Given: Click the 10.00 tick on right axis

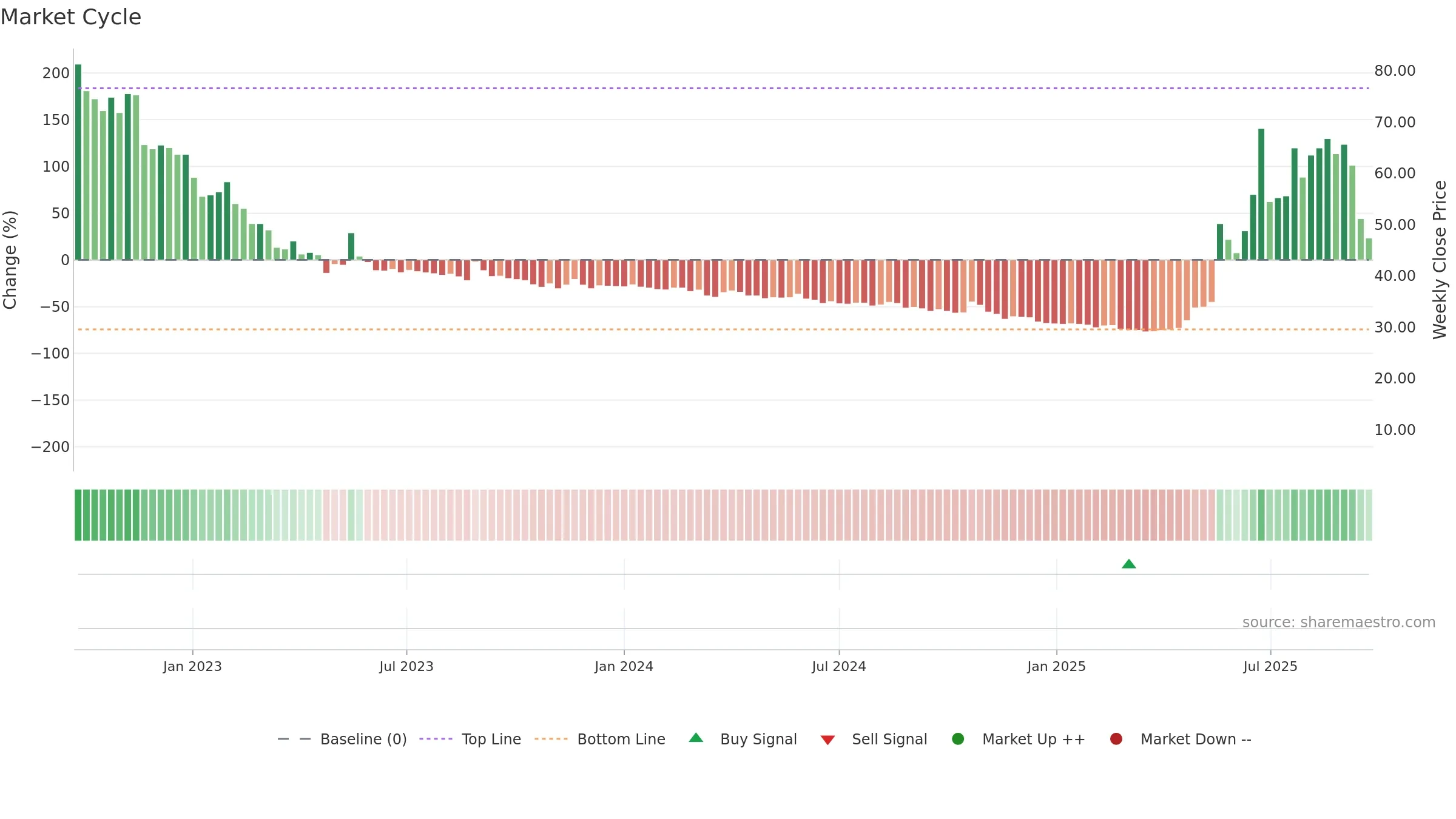Looking at the screenshot, I should click(x=1395, y=430).
